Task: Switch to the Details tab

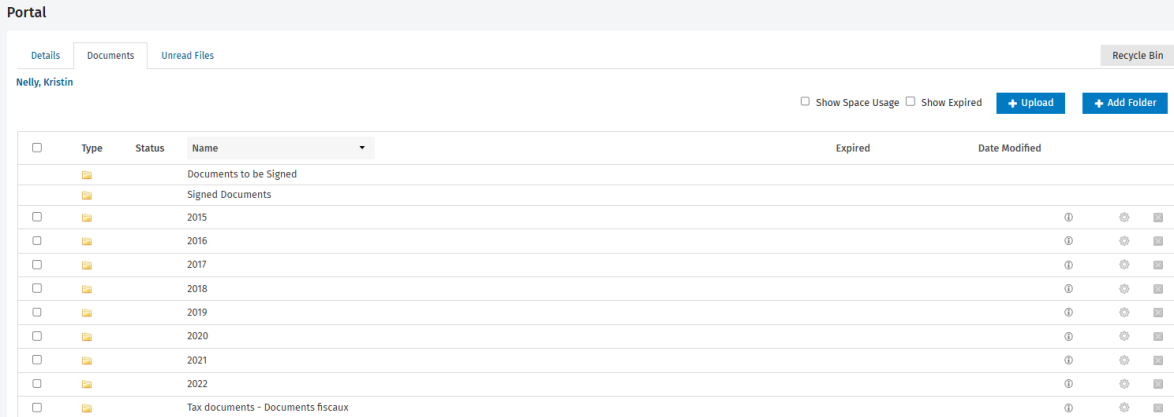Action: pyautogui.click(x=45, y=56)
